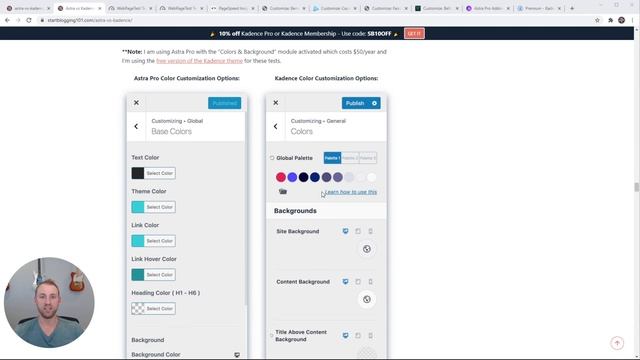Click the browser back arrow
The width and height of the screenshot is (640, 360).
[x=7, y=20]
